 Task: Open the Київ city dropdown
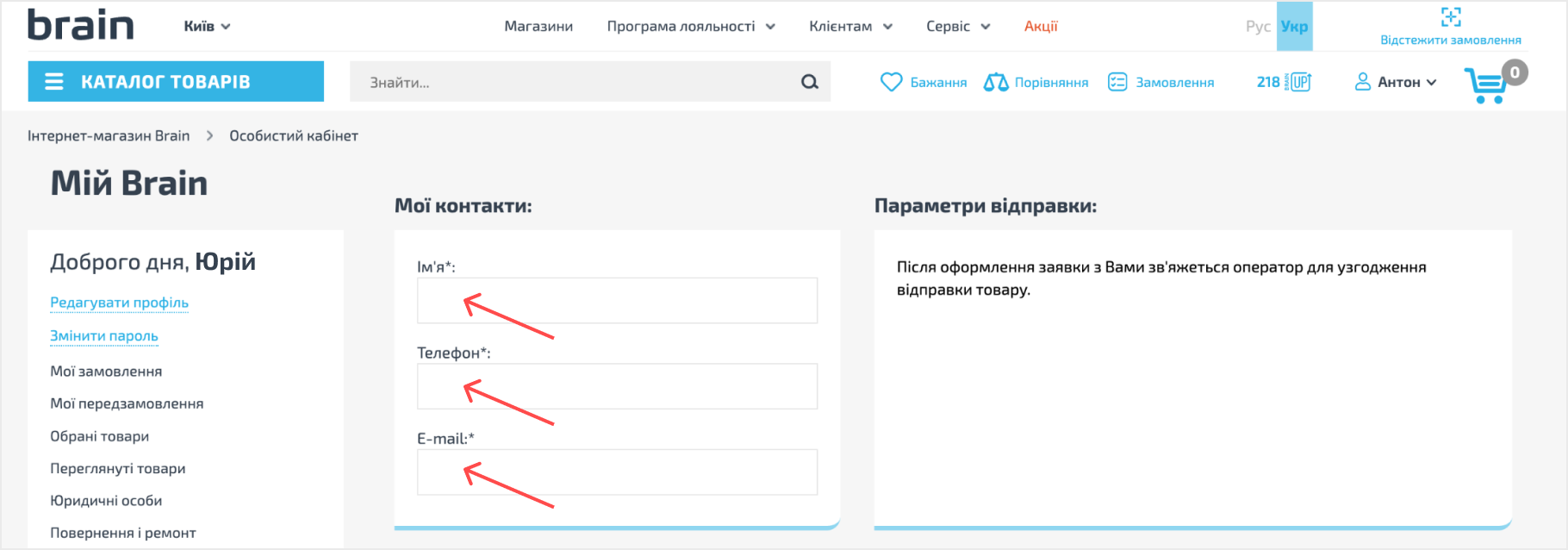click(x=207, y=27)
